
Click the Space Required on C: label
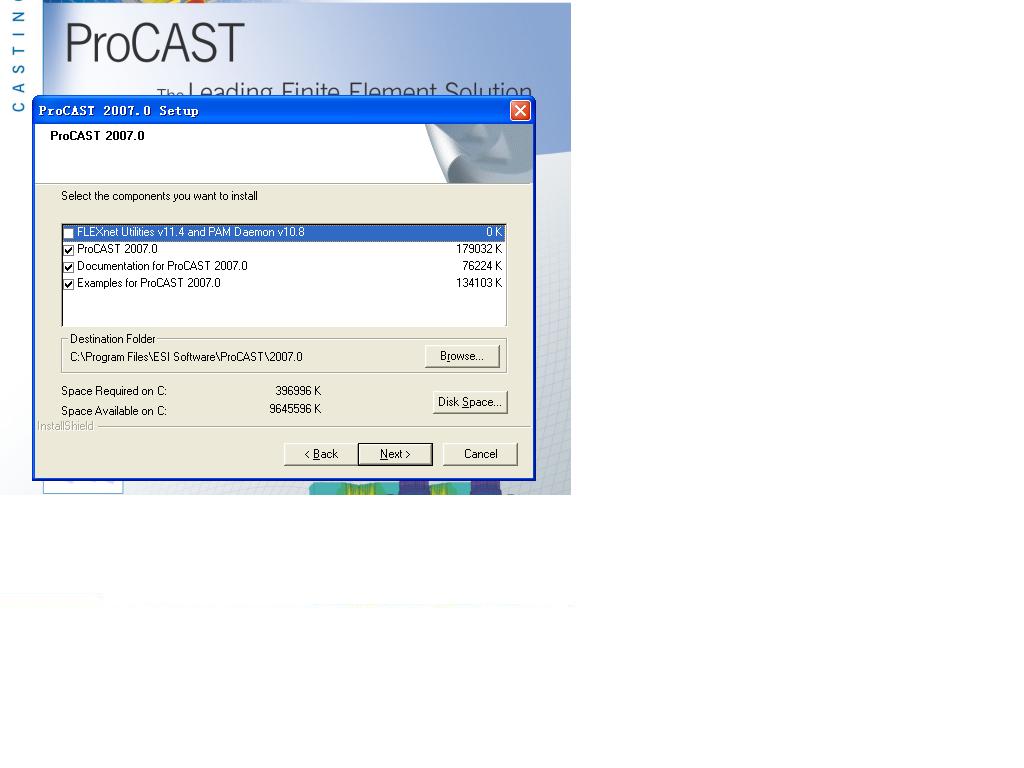[114, 391]
